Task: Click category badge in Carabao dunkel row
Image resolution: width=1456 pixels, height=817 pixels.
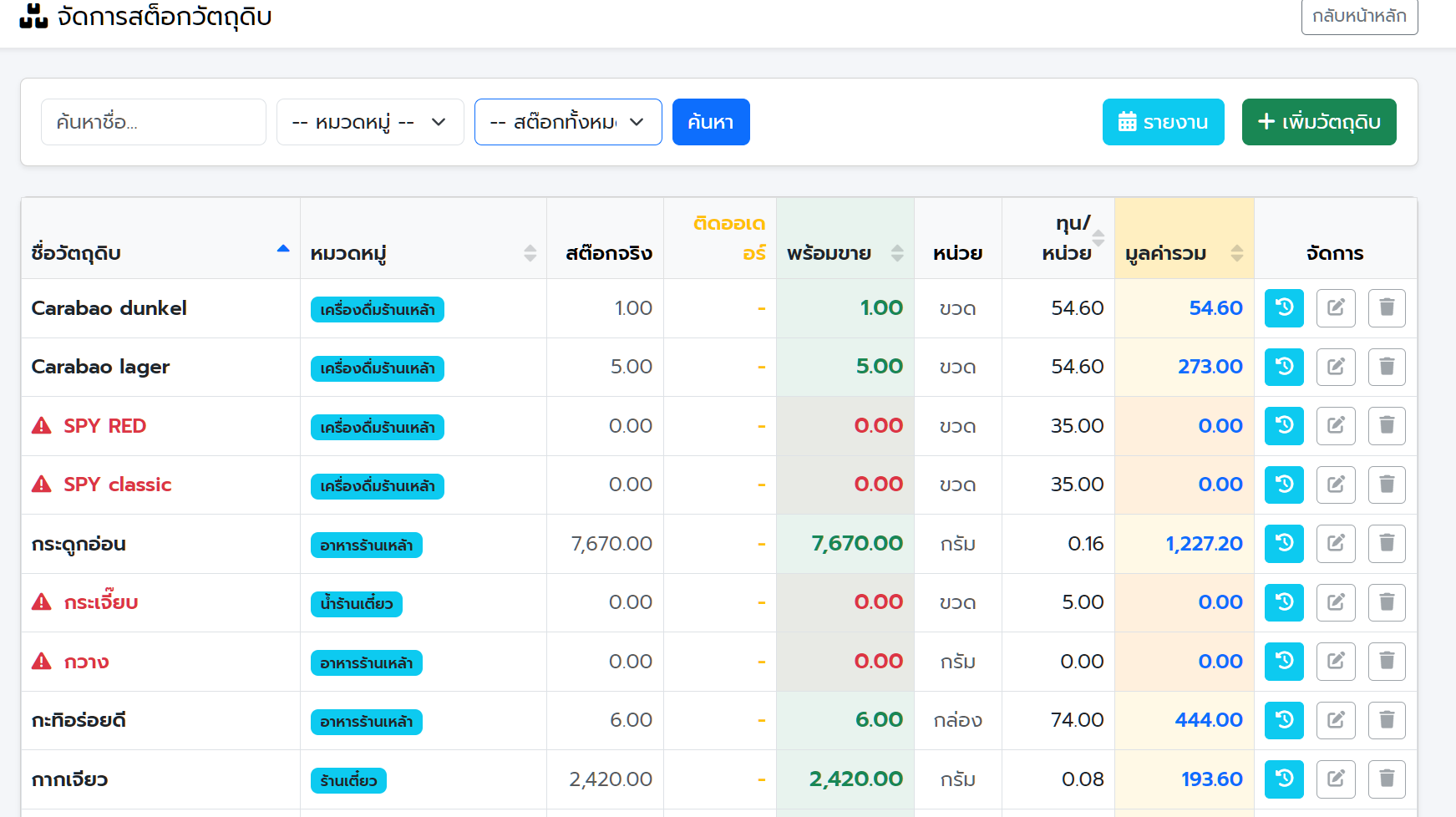Action: tap(378, 310)
